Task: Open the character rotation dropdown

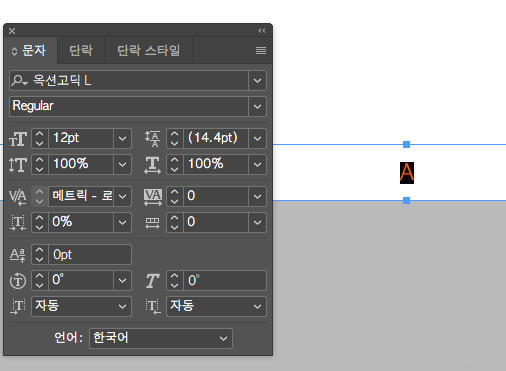Action: click(122, 280)
